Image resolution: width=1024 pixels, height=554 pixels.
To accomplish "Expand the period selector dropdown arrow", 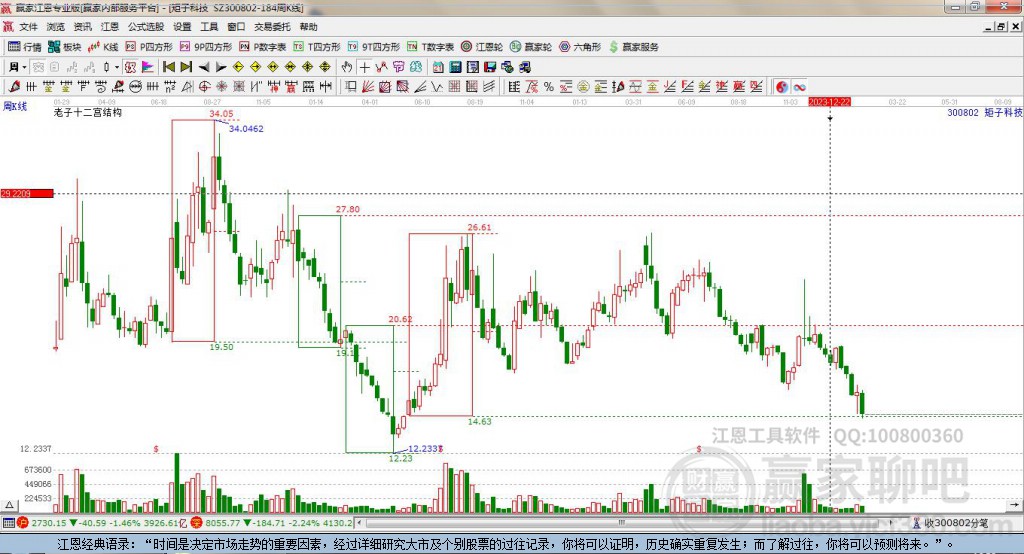I will (x=24, y=67).
